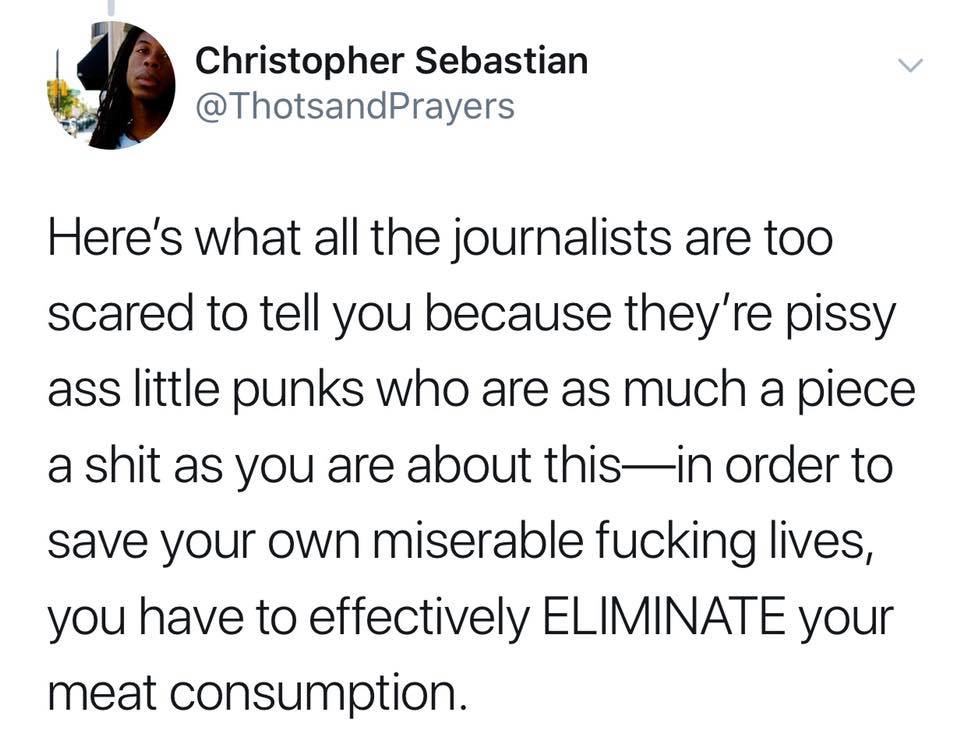960x740 pixels.
Task: Click the first line starting with Here's
Action: tap(440, 243)
